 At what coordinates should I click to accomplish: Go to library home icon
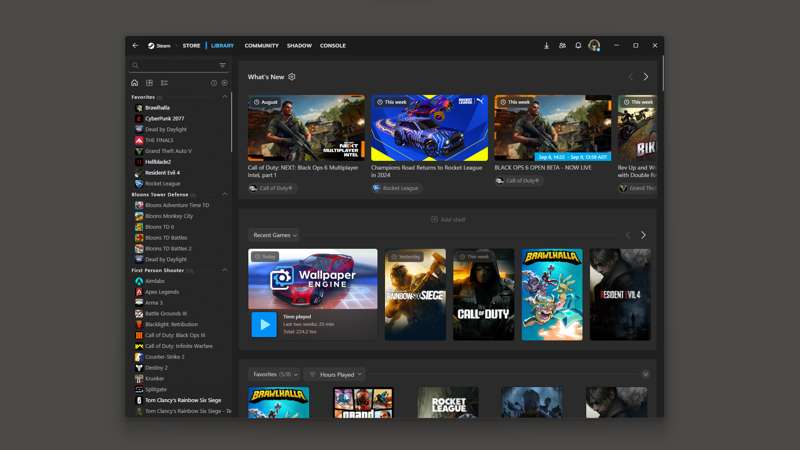click(x=135, y=83)
